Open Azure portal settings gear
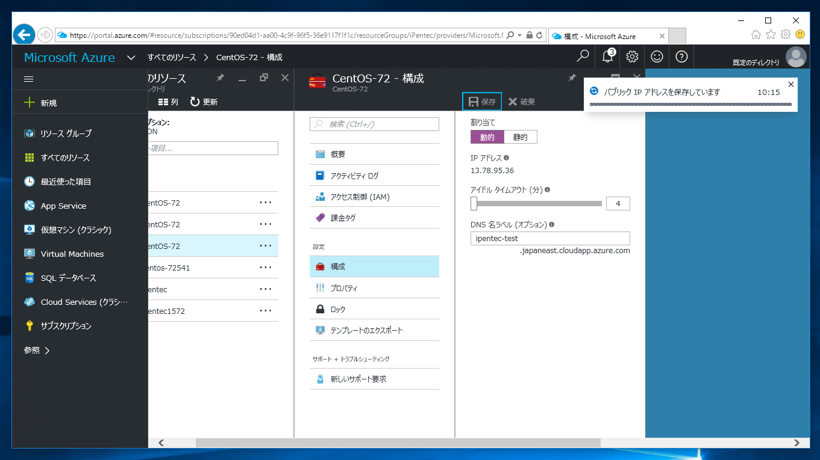The width and height of the screenshot is (820, 460). click(632, 56)
